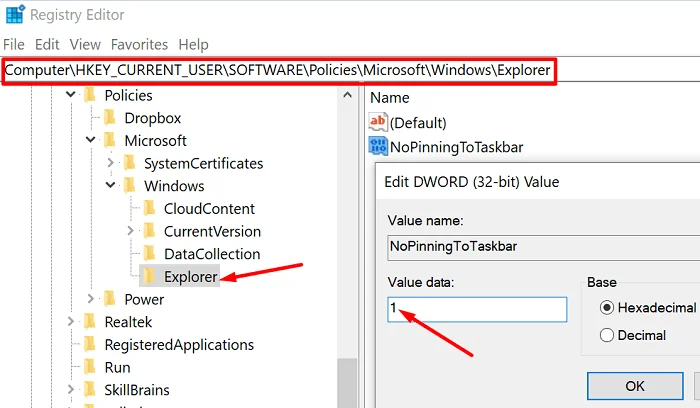Image resolution: width=700 pixels, height=408 pixels.
Task: Click the DataCollection folder icon
Action: click(x=149, y=254)
